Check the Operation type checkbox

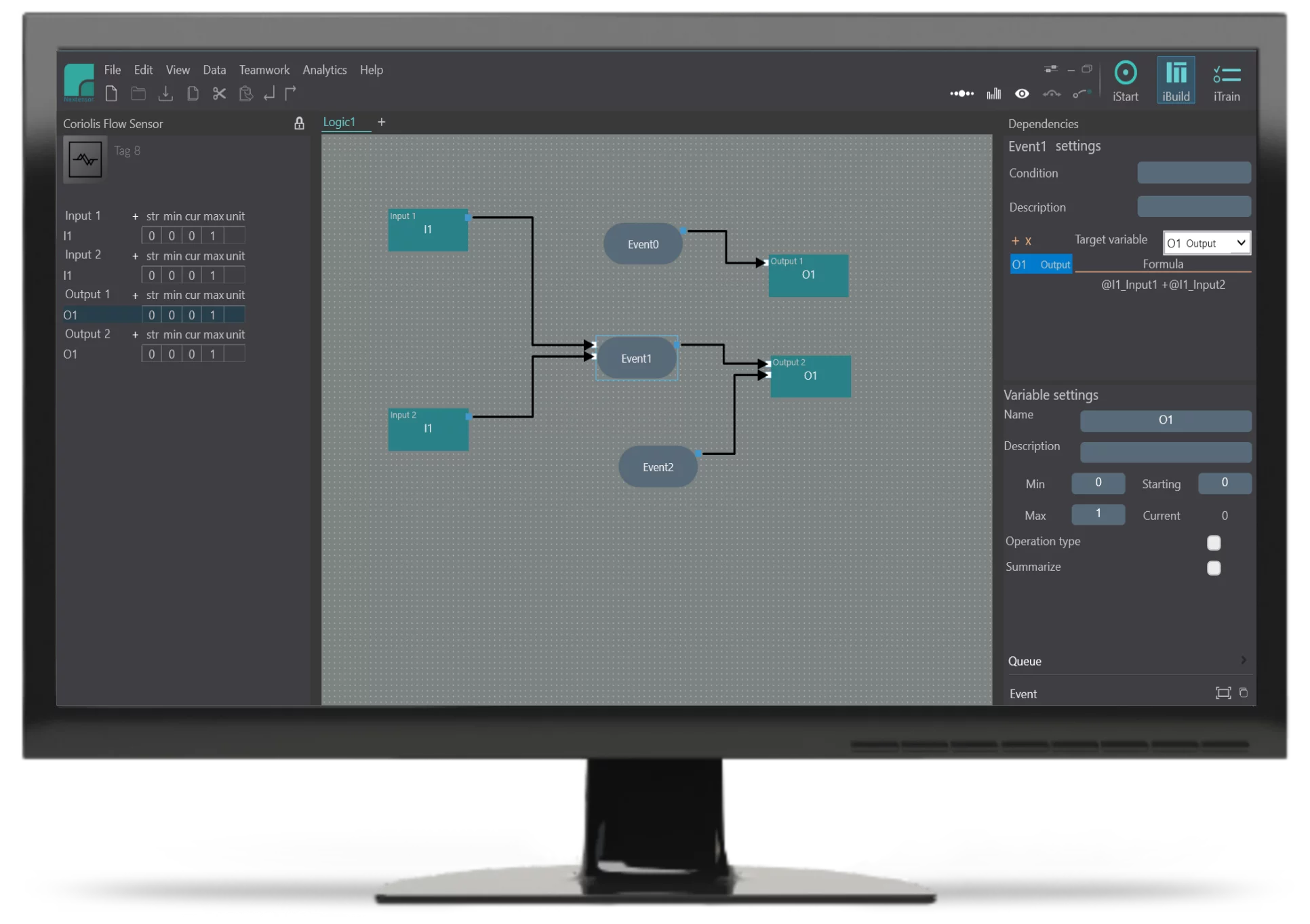(1214, 543)
